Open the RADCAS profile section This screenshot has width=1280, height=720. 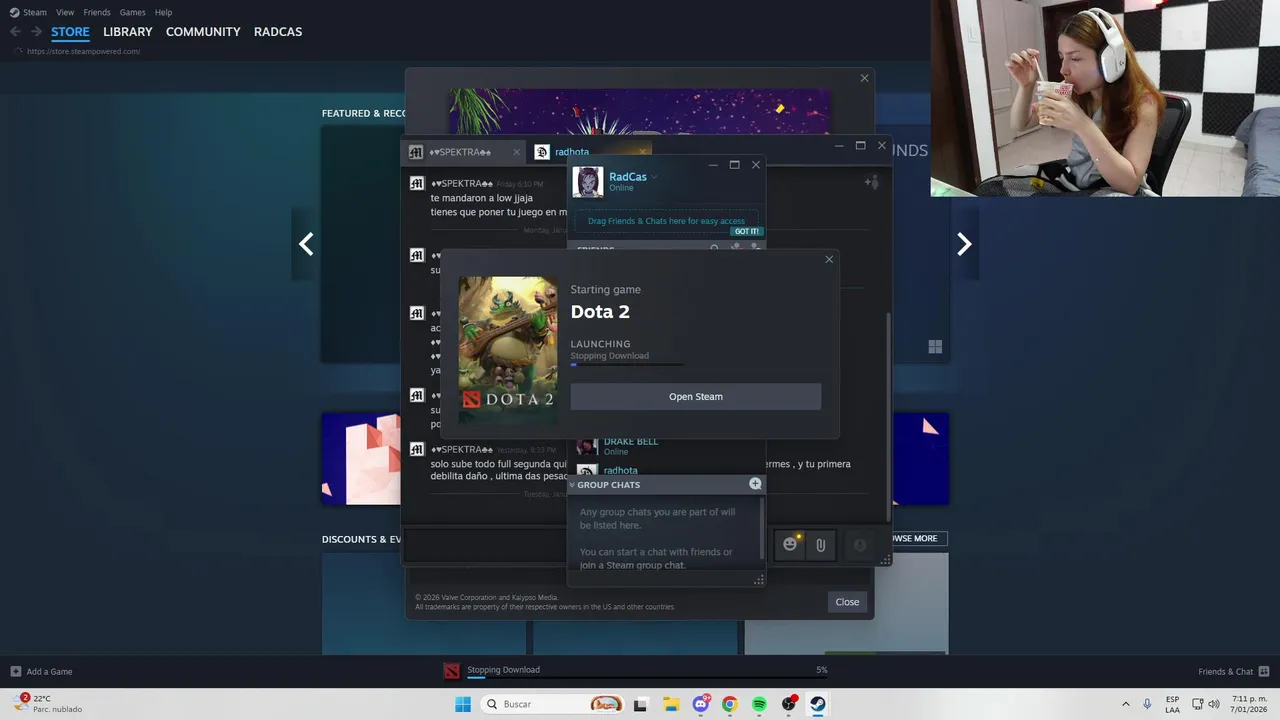click(278, 32)
